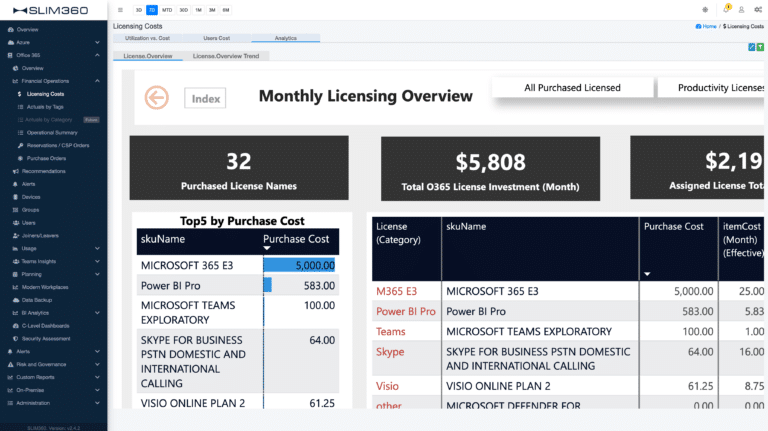Open the License.Overview Trend sub-tab
The height and width of the screenshot is (431, 768).
226,56
